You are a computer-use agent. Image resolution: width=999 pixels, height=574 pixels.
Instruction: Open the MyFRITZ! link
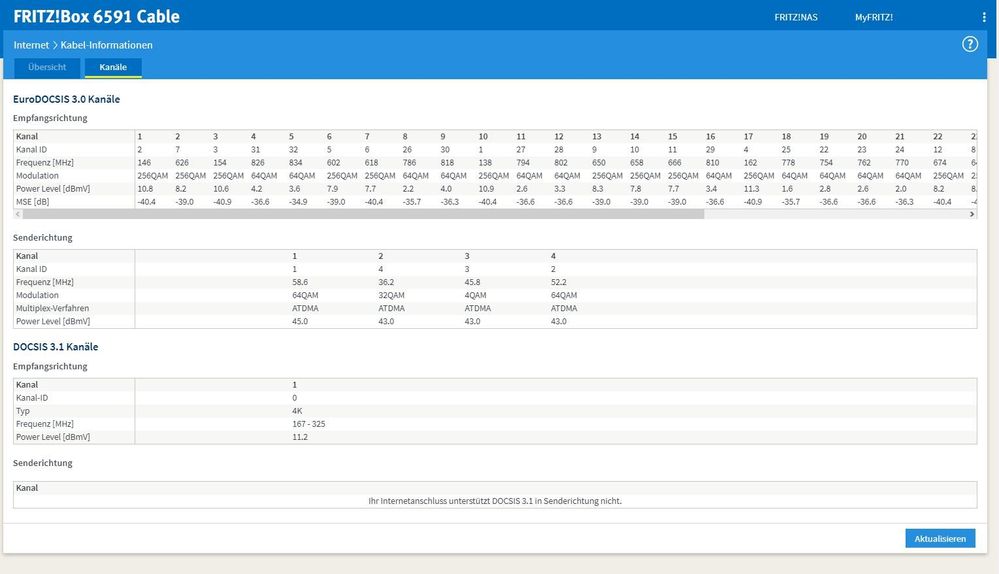(873, 17)
